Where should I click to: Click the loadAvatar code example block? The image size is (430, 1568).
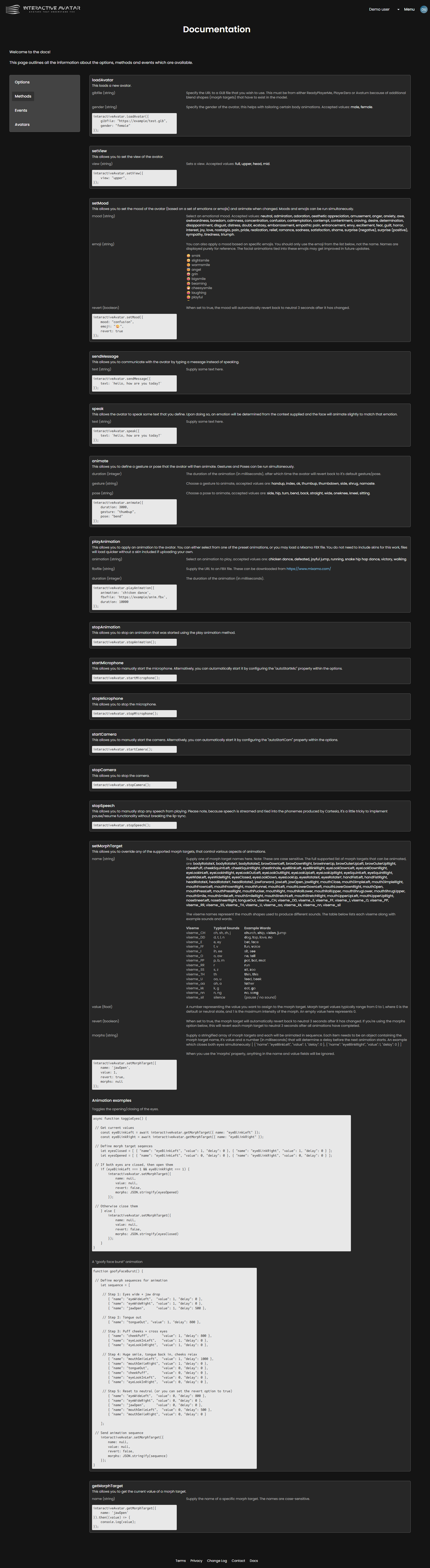click(134, 123)
